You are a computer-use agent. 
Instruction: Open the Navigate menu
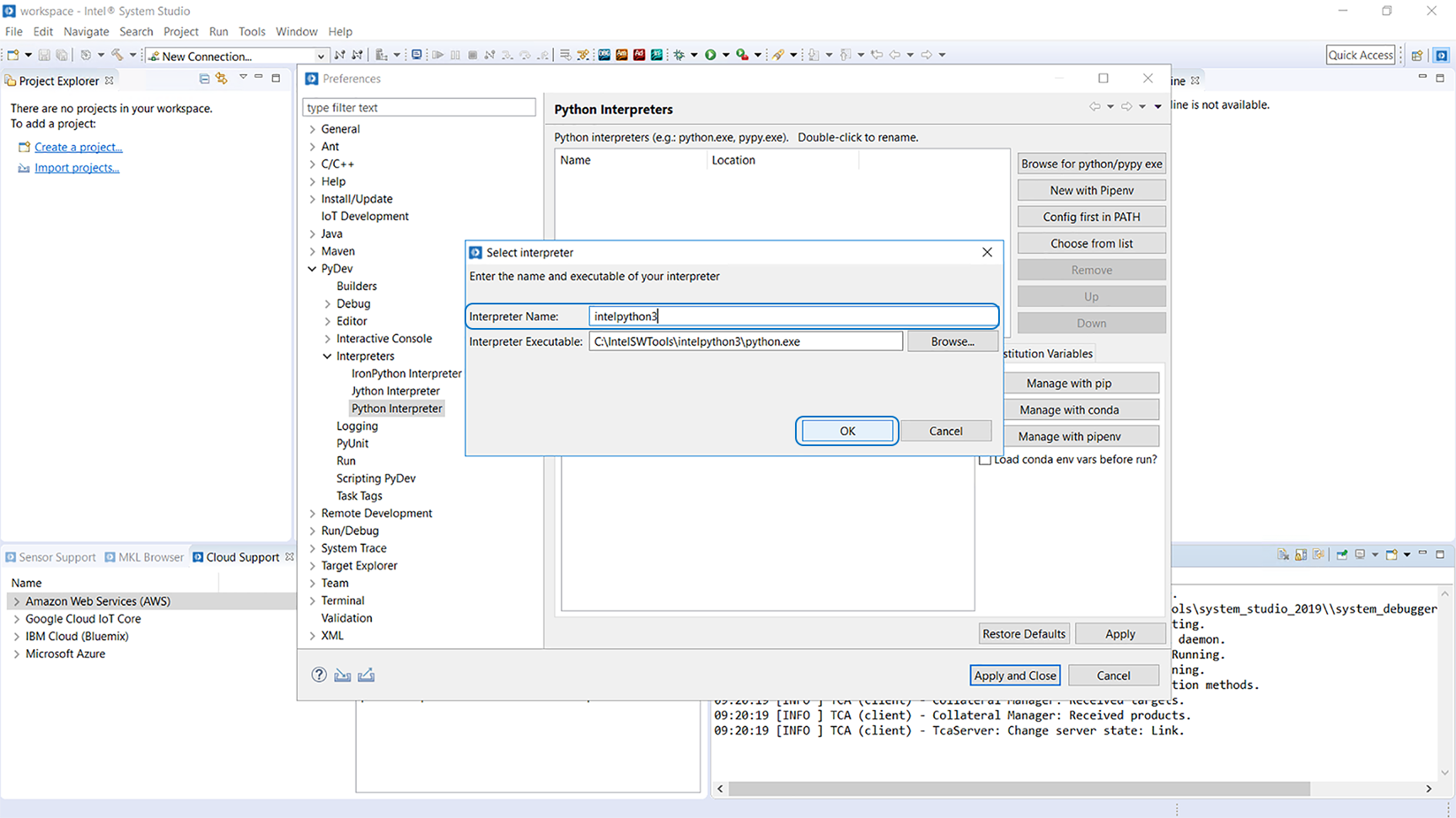click(x=86, y=31)
